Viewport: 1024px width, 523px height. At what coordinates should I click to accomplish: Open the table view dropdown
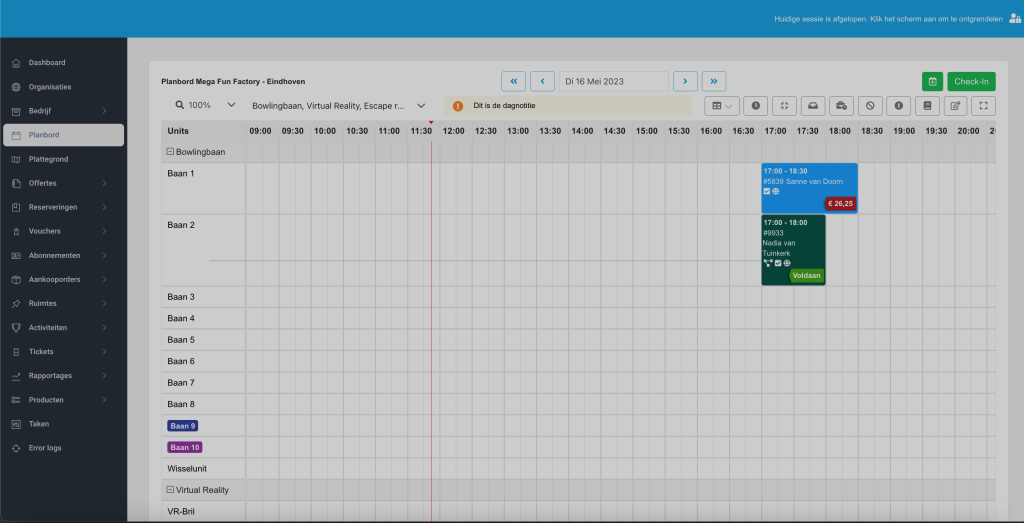[x=720, y=105]
